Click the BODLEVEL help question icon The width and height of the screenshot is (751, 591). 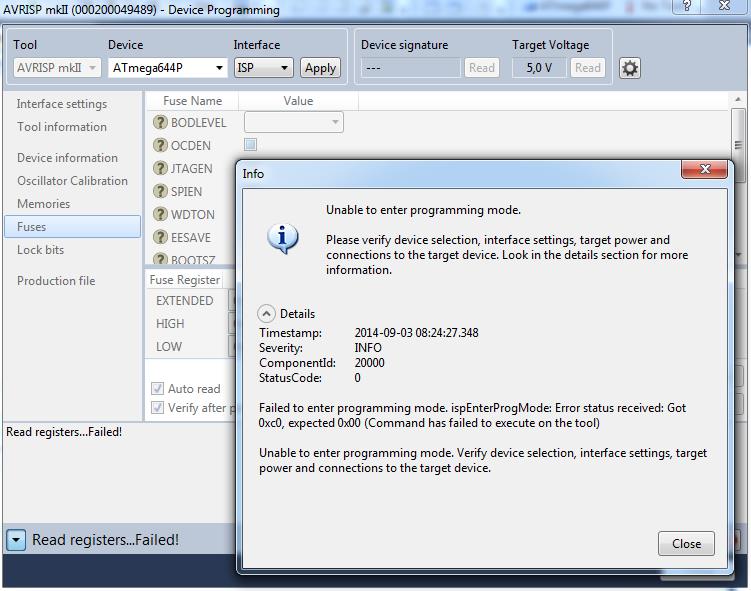pyautogui.click(x=160, y=122)
